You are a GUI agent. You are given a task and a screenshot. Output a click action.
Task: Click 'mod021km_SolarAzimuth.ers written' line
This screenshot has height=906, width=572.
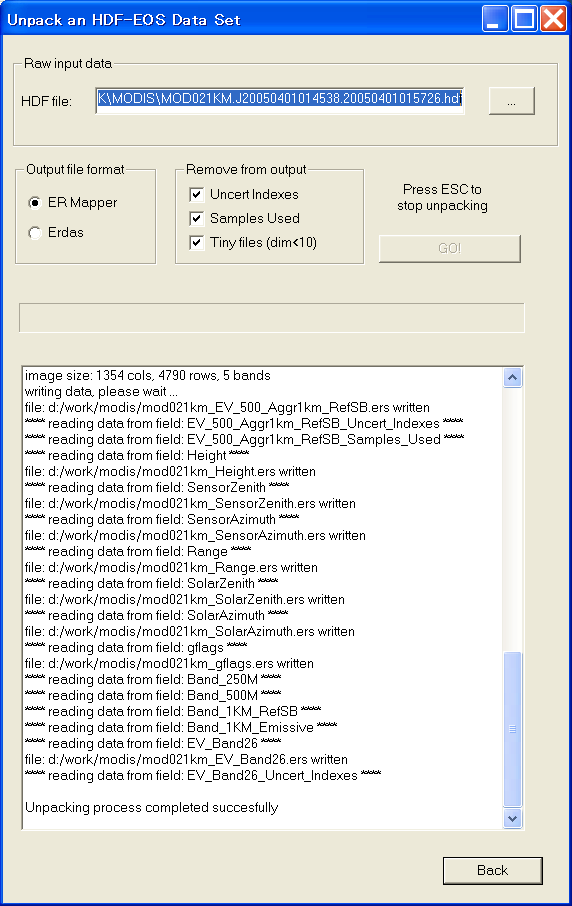[x=190, y=632]
